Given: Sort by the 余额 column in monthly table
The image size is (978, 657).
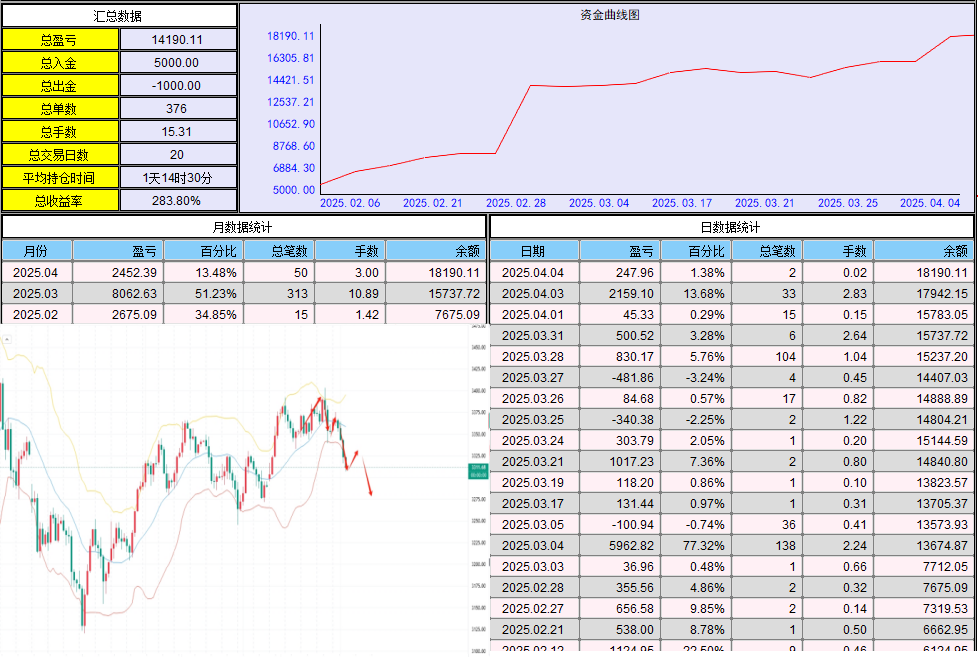Looking at the screenshot, I should click(436, 251).
